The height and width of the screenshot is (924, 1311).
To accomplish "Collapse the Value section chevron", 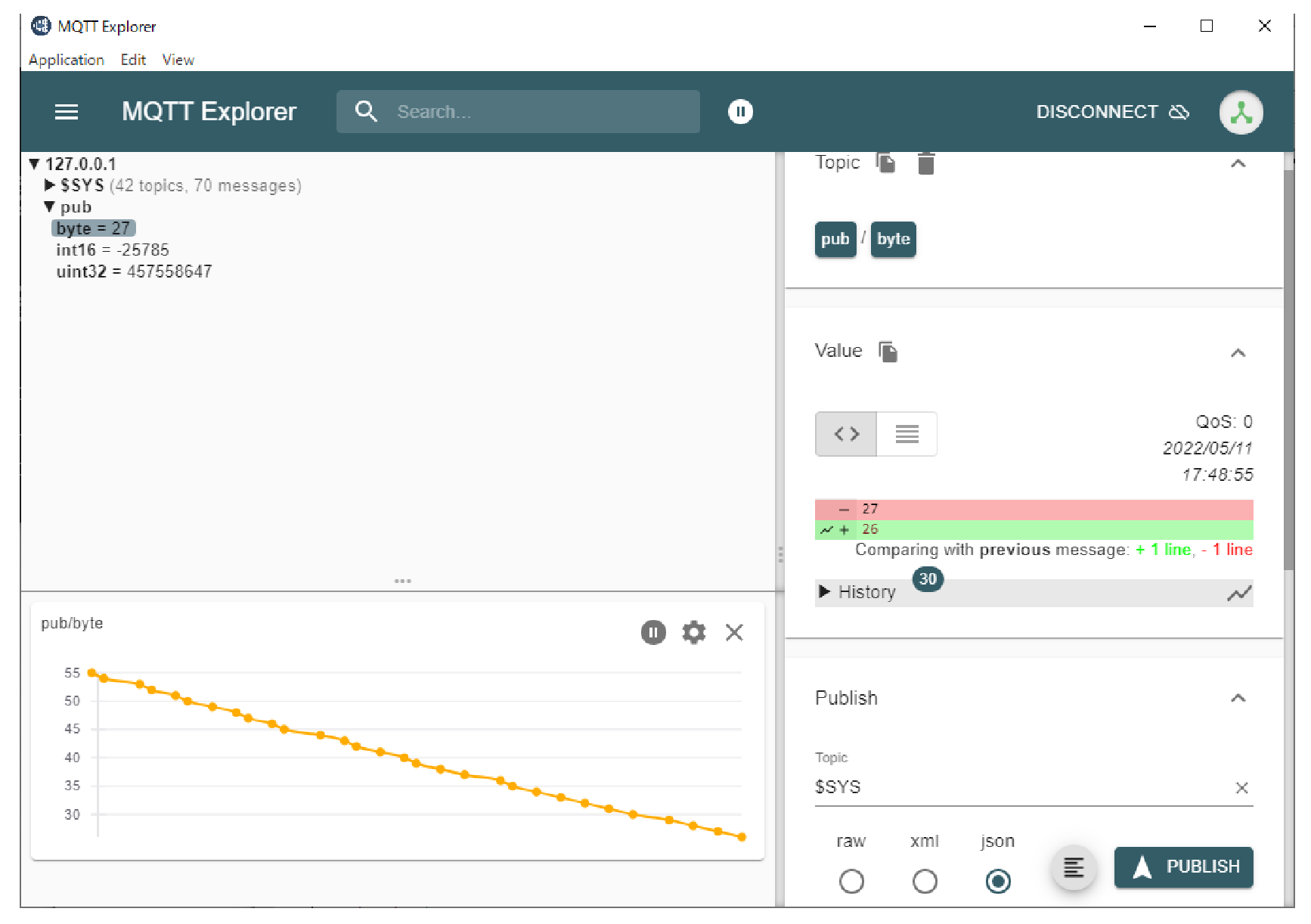I will coord(1238,353).
